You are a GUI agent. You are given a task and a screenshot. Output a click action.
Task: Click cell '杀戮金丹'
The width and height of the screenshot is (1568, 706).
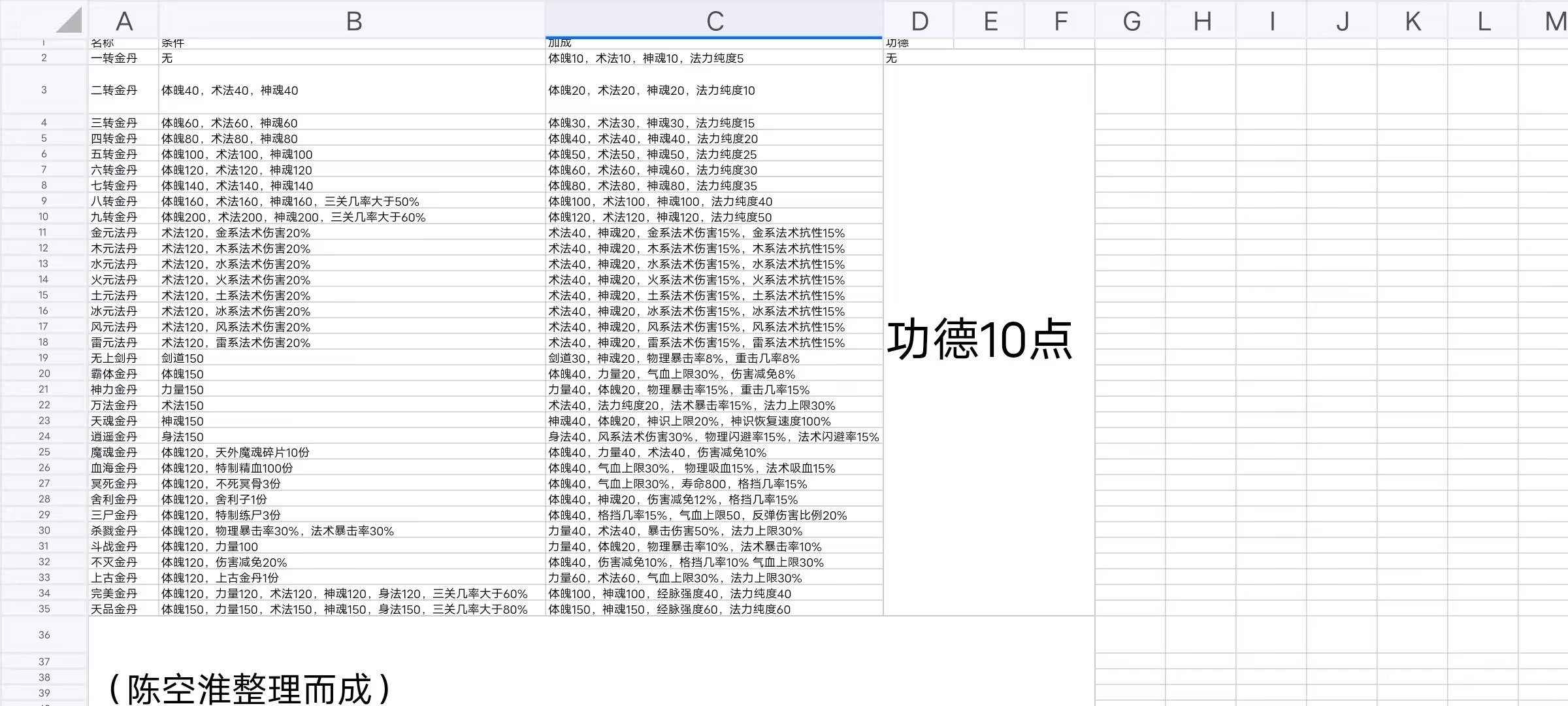[123, 531]
